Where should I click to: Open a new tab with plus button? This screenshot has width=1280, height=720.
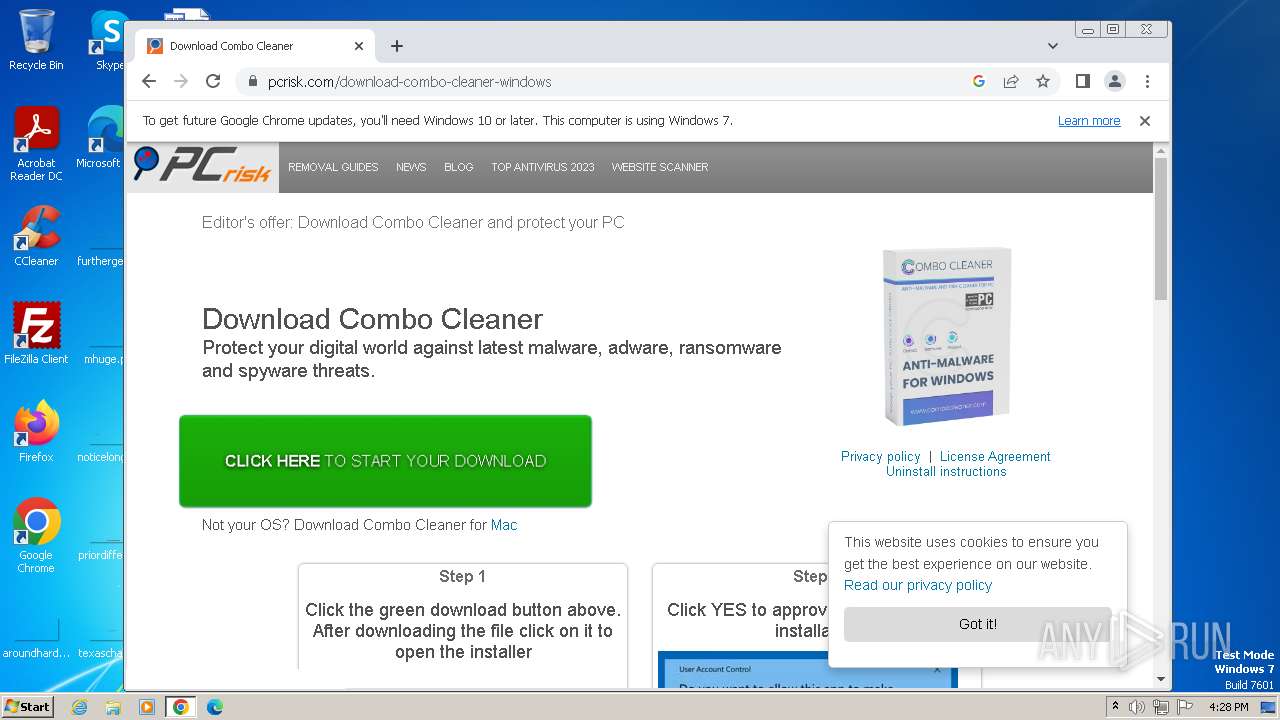(397, 46)
